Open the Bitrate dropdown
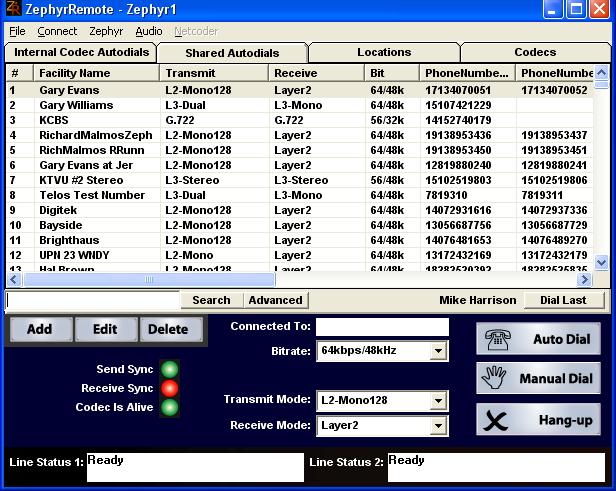Image resolution: width=616 pixels, height=491 pixels. point(438,351)
